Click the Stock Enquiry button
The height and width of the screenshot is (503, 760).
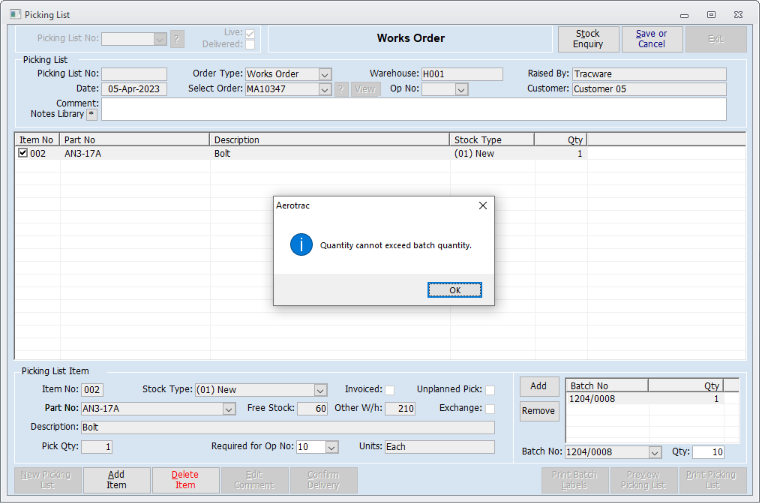coord(588,39)
